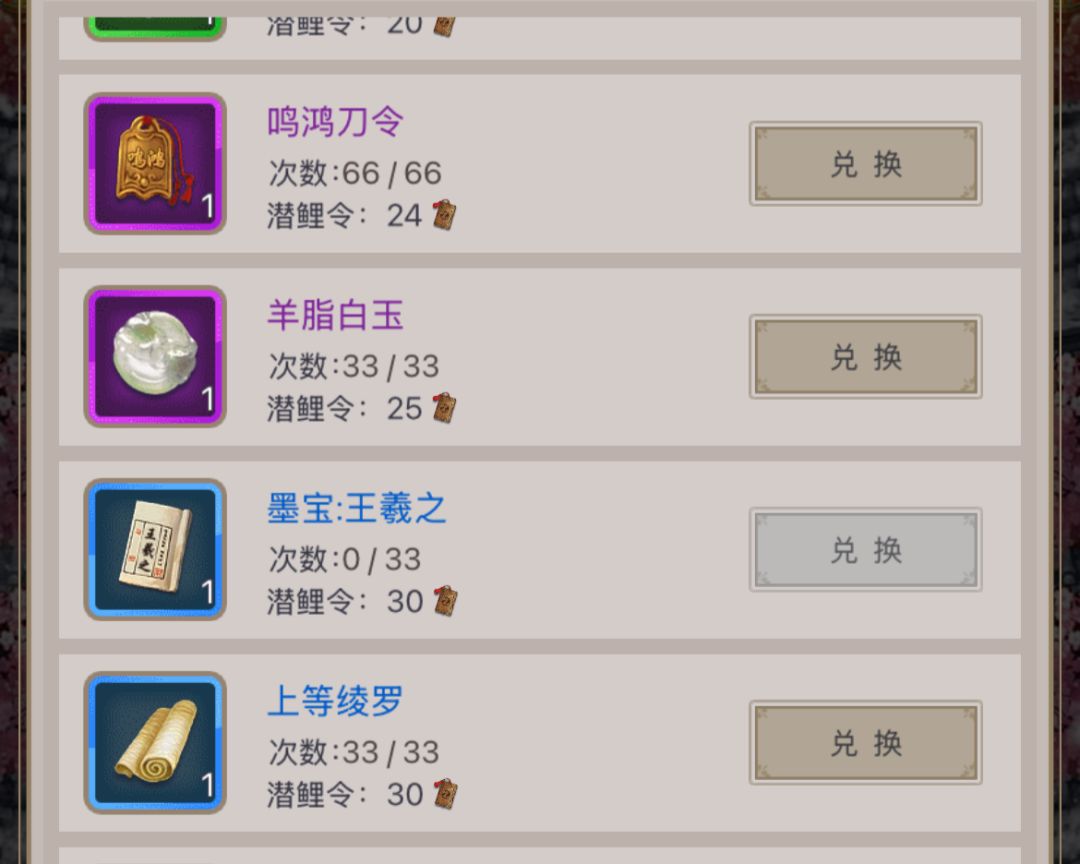
Task: Click the blue 墨宝:王羲之 title text
Action: coord(357,508)
